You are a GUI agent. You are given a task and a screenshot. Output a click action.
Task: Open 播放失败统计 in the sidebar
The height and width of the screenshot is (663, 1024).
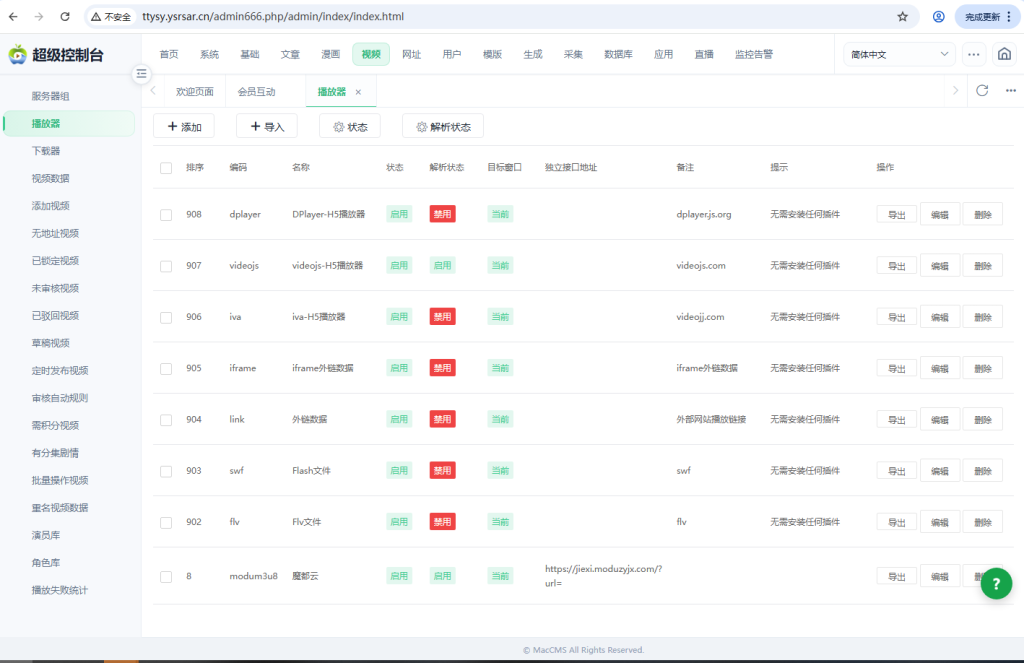59,590
